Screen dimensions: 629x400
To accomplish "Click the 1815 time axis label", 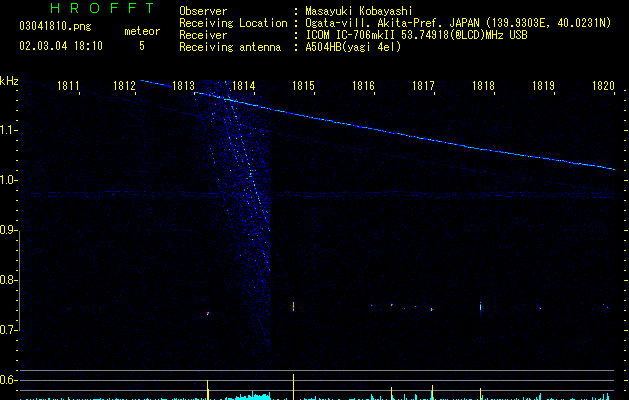I will coord(303,86).
